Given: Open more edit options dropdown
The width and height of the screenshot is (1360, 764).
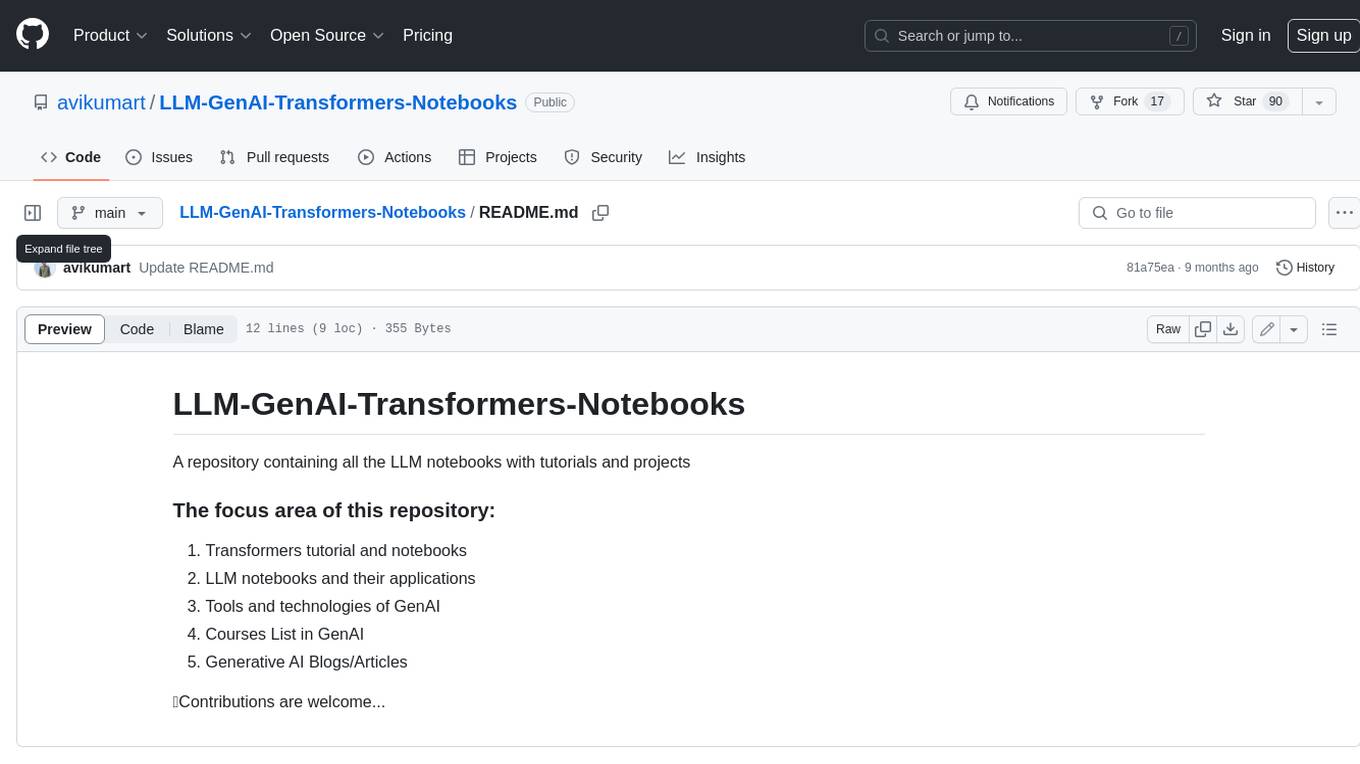Looking at the screenshot, I should 1294,329.
